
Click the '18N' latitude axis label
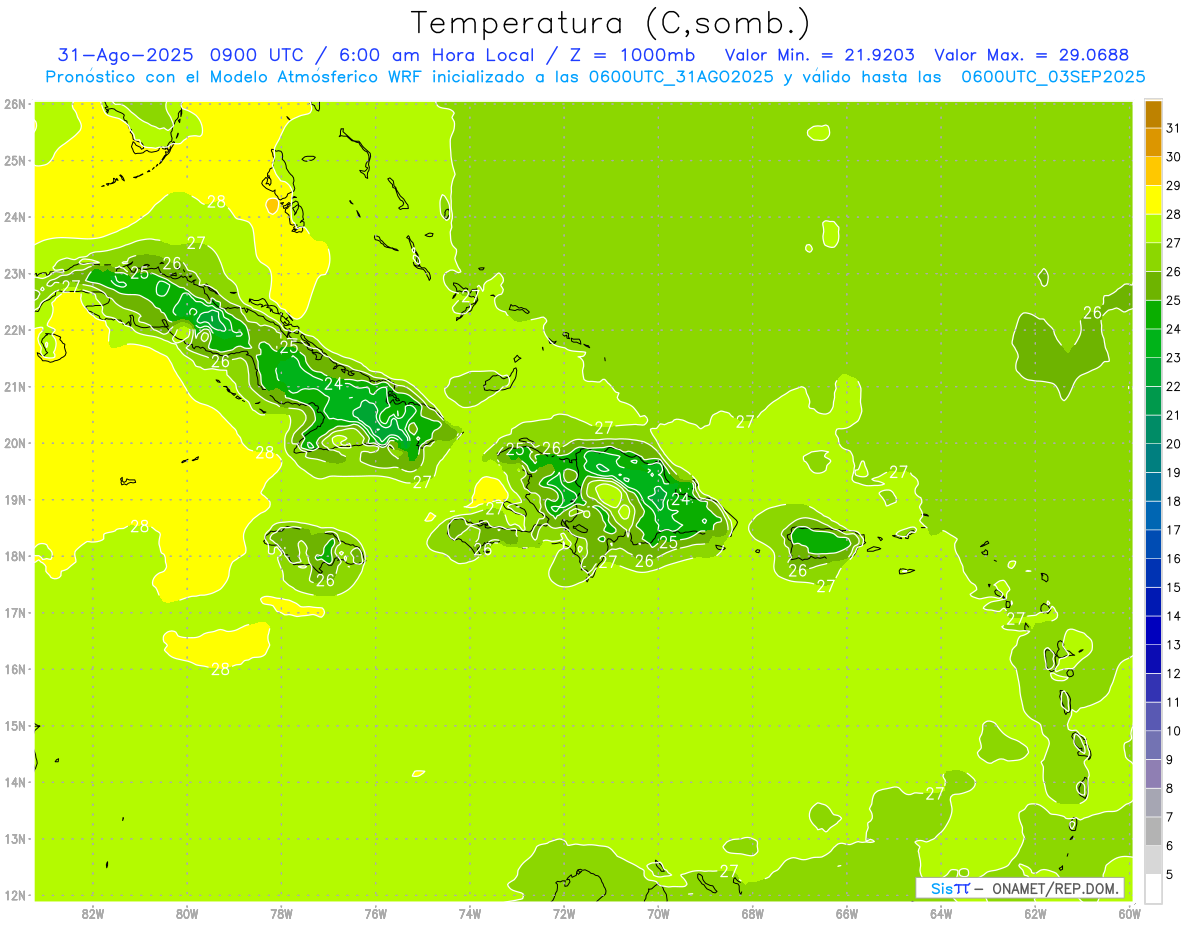(x=15, y=556)
